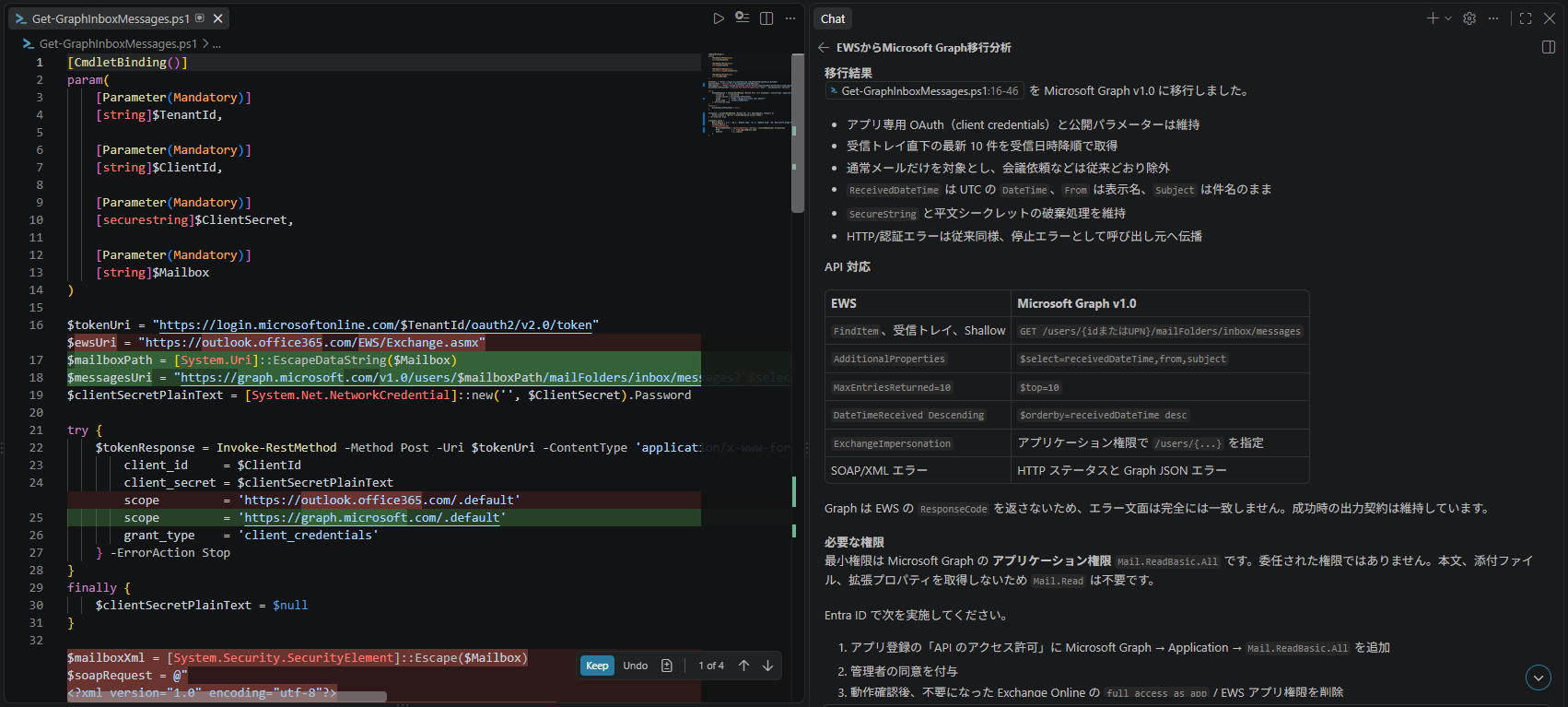Viewport: 1568px width, 707px height.
Task: Maximize the Chat panel
Action: point(1526,18)
